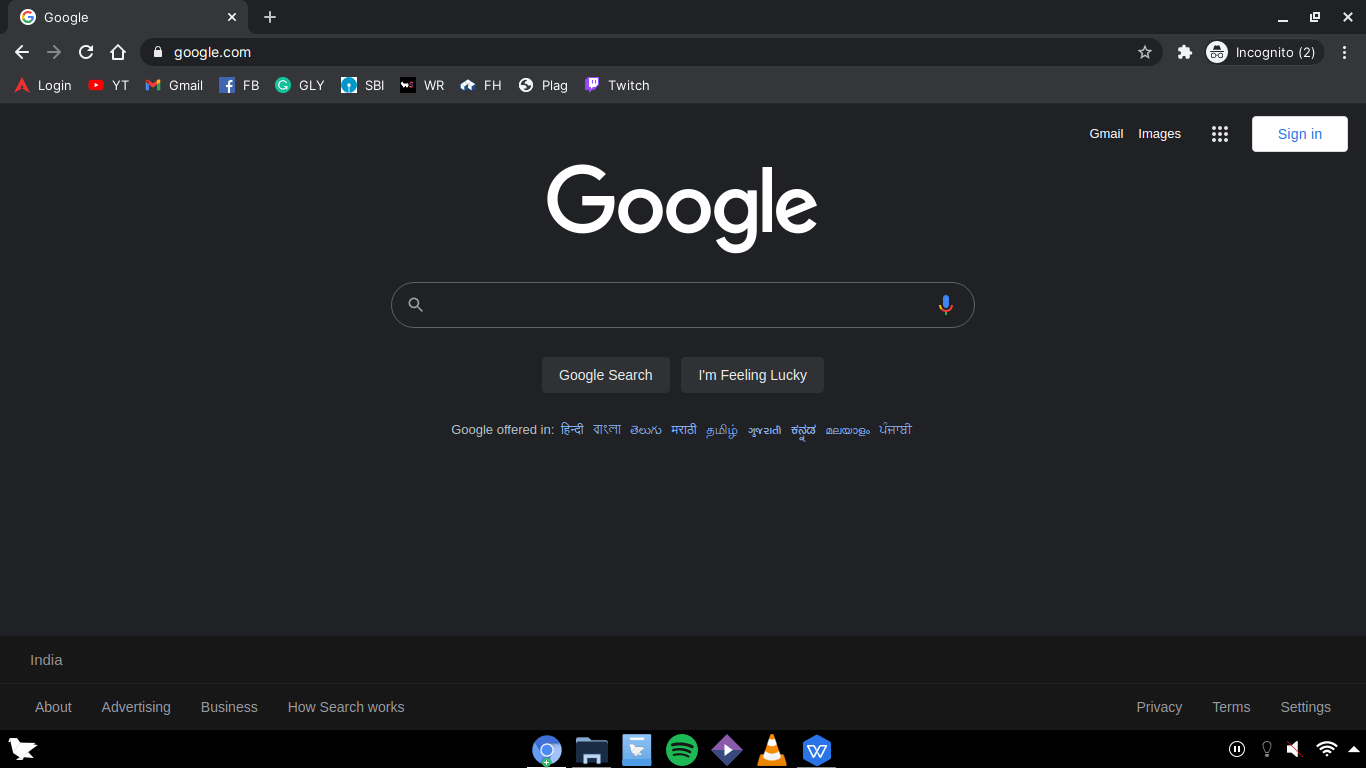Open the GLY bookmark
The image size is (1366, 768).
300,85
